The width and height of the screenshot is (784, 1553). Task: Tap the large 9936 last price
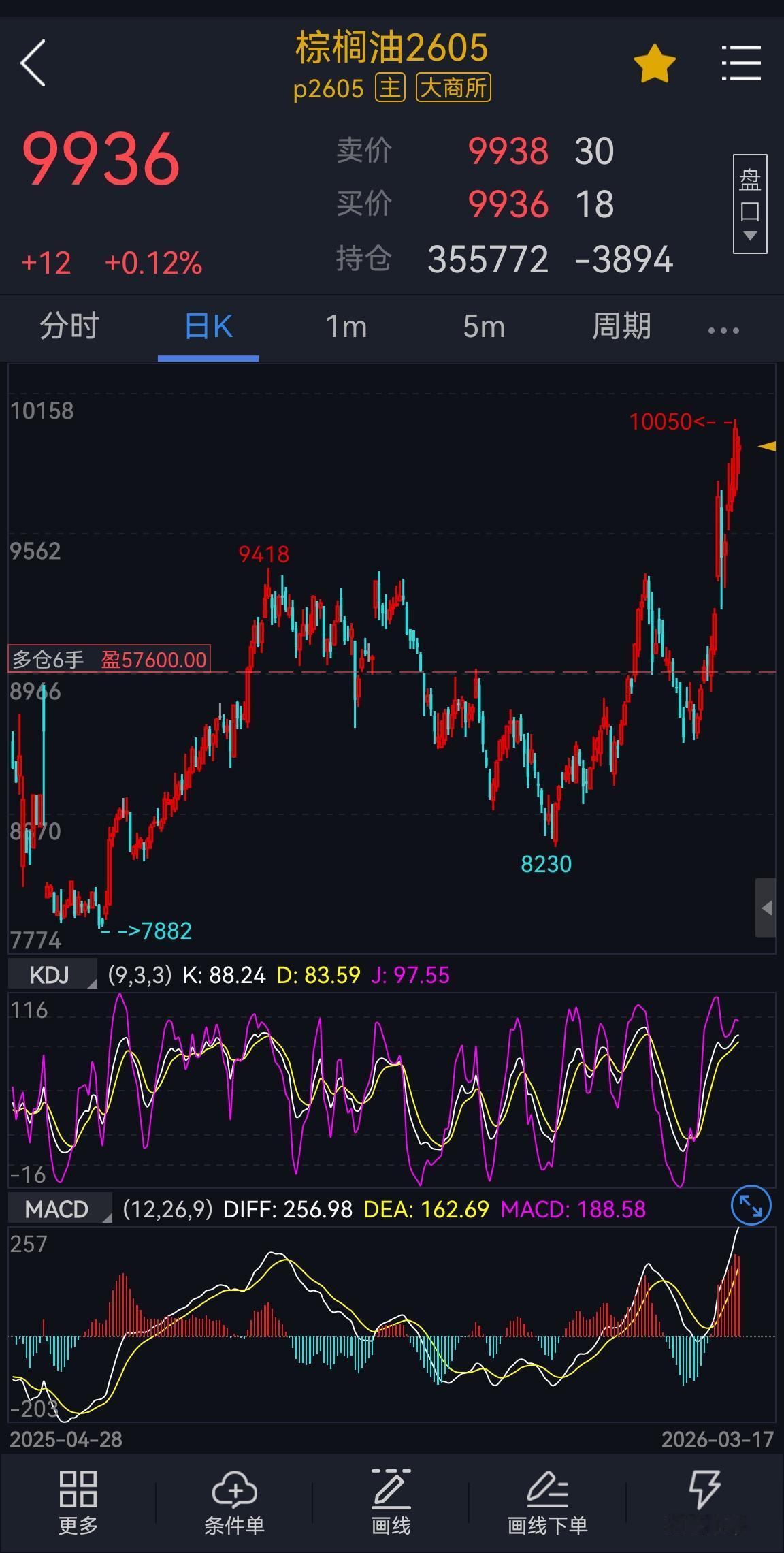click(x=101, y=159)
